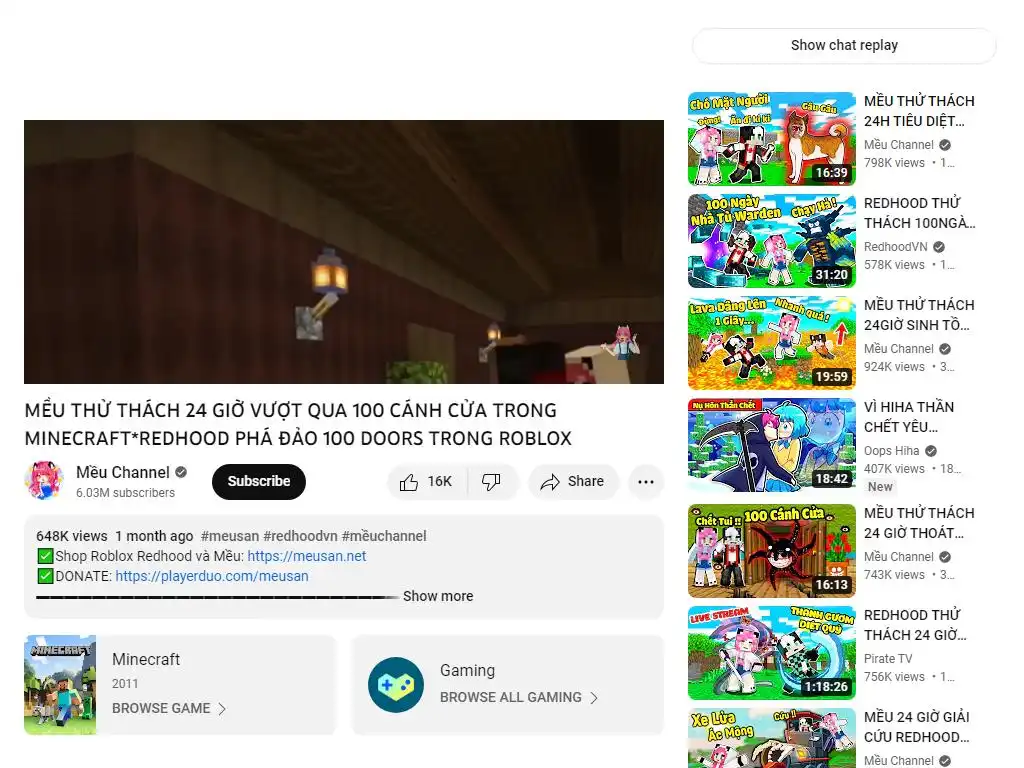Image resolution: width=1024 pixels, height=768 pixels.
Task: Click the 756K views text in sidebar
Action: [x=894, y=677]
